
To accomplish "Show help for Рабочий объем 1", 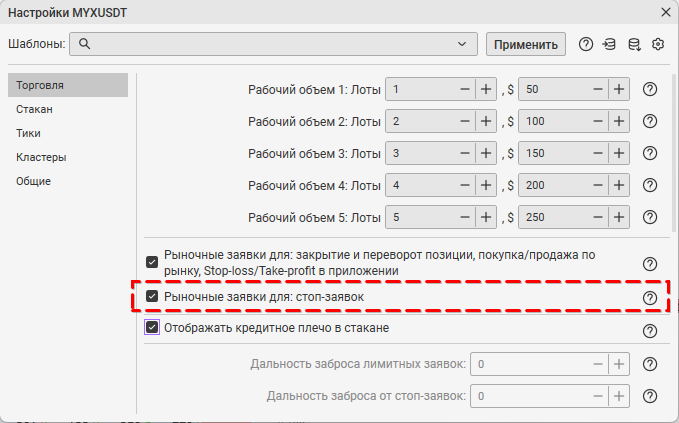I will [x=650, y=90].
